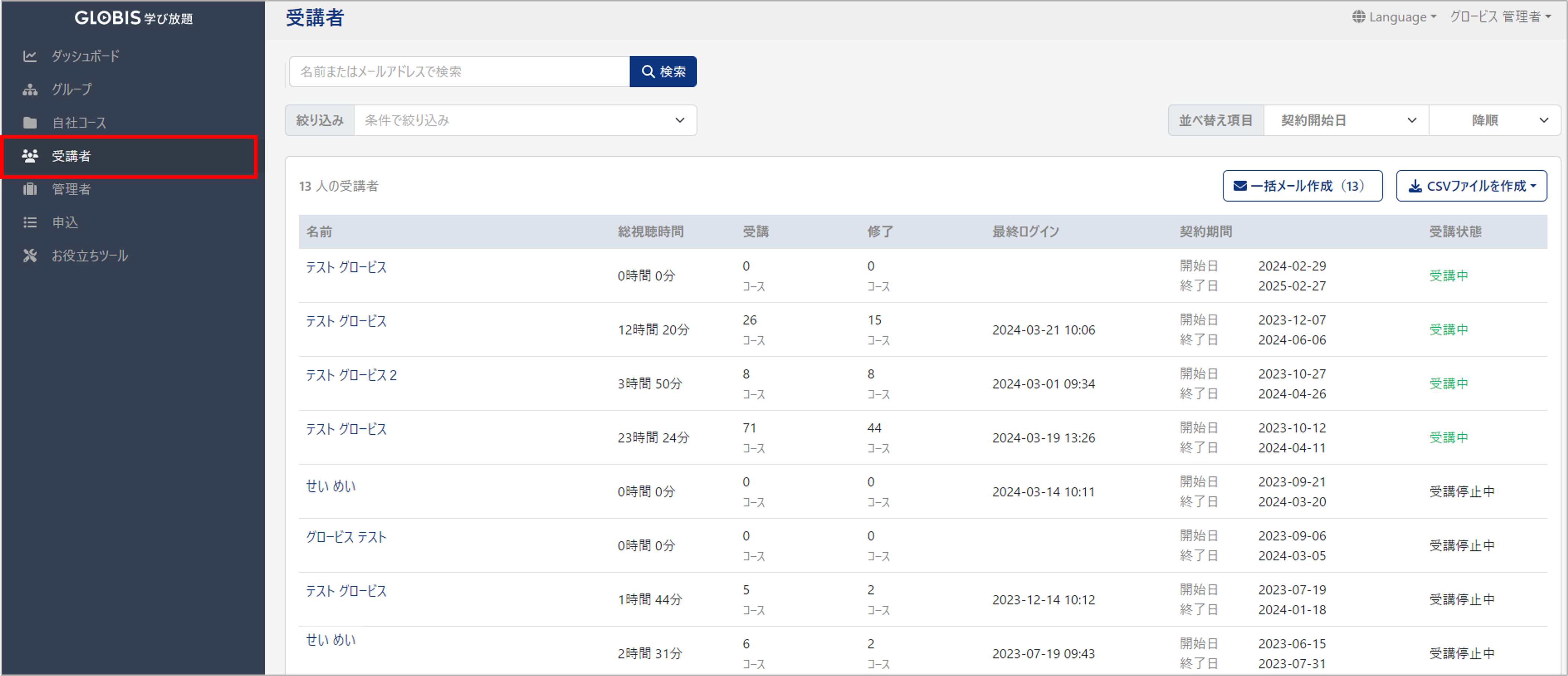Open the 降順 sort order dropdown

click(x=1495, y=120)
